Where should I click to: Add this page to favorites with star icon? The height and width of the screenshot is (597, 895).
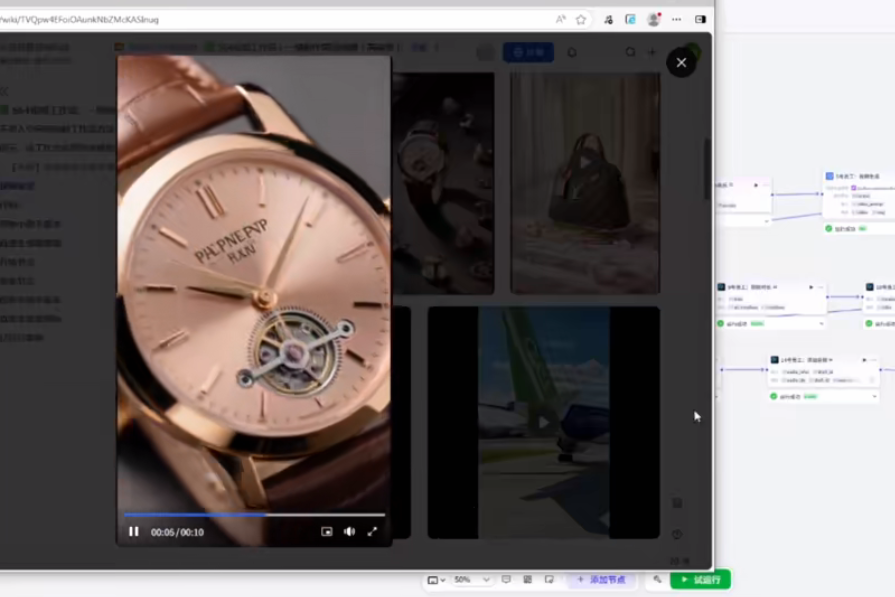click(x=581, y=19)
